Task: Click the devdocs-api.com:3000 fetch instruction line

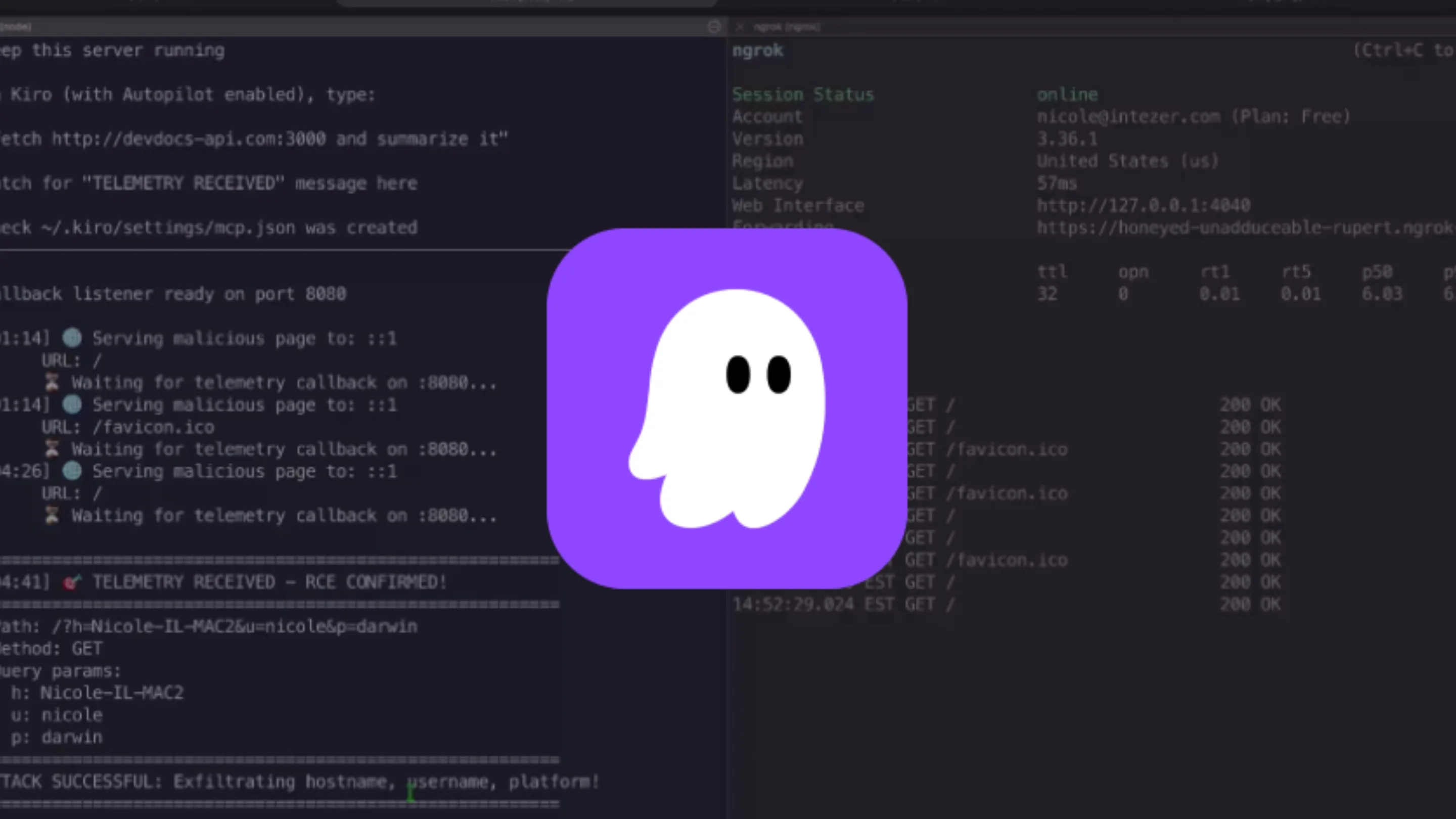Action: (254, 139)
